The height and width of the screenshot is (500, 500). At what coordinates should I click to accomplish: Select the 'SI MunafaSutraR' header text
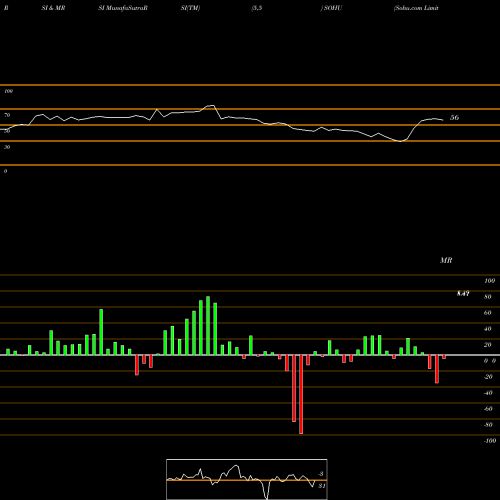[x=123, y=8]
